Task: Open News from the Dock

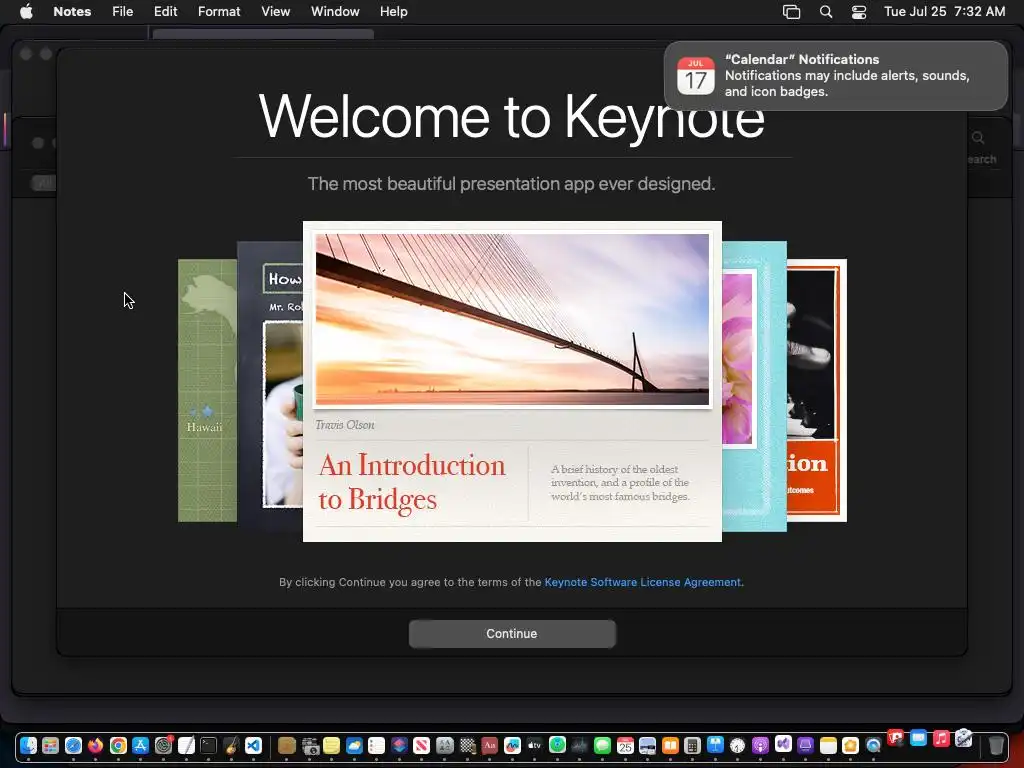Action: coord(421,745)
